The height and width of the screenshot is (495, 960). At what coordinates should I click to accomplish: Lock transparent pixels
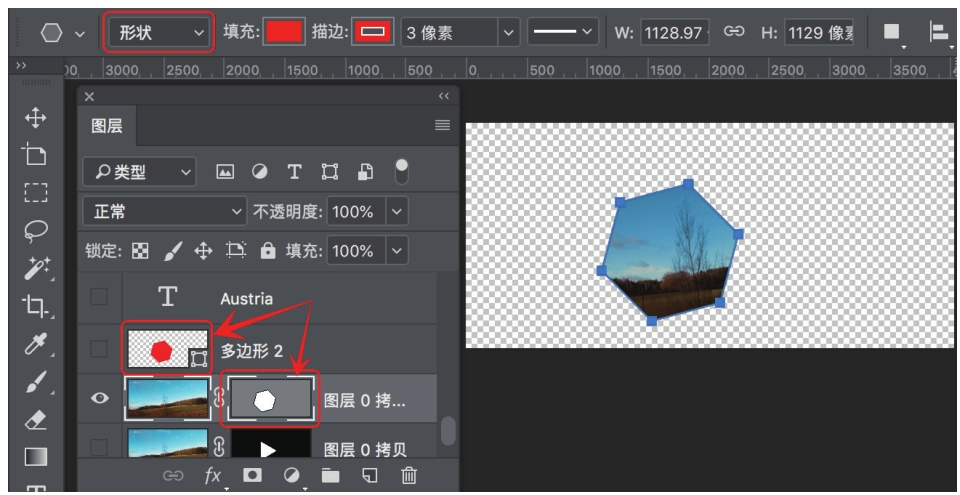pos(140,251)
